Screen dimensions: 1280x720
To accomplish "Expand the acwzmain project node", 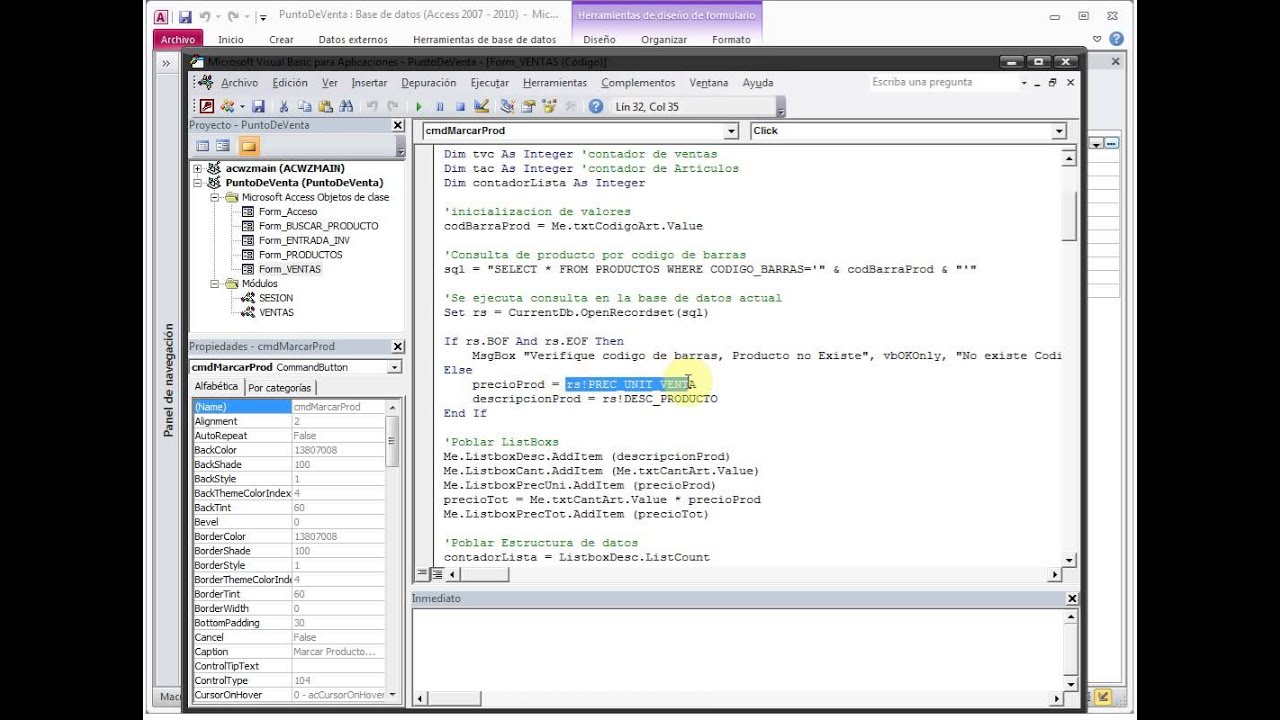I will tap(198, 169).
